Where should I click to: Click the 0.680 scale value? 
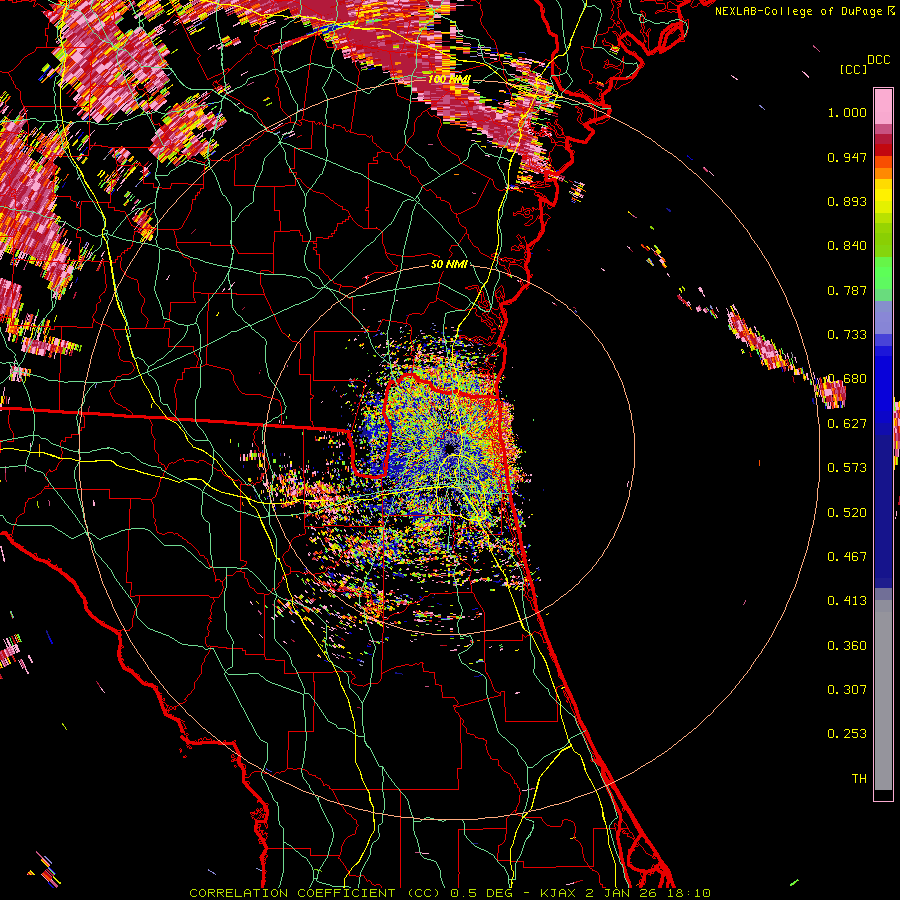(847, 379)
